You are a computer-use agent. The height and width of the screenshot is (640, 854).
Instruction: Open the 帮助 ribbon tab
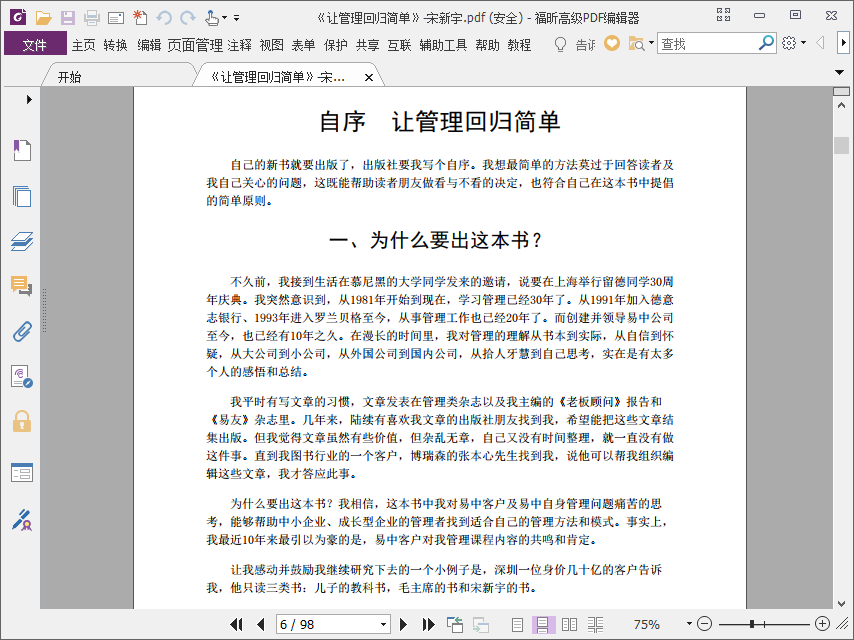coord(487,45)
